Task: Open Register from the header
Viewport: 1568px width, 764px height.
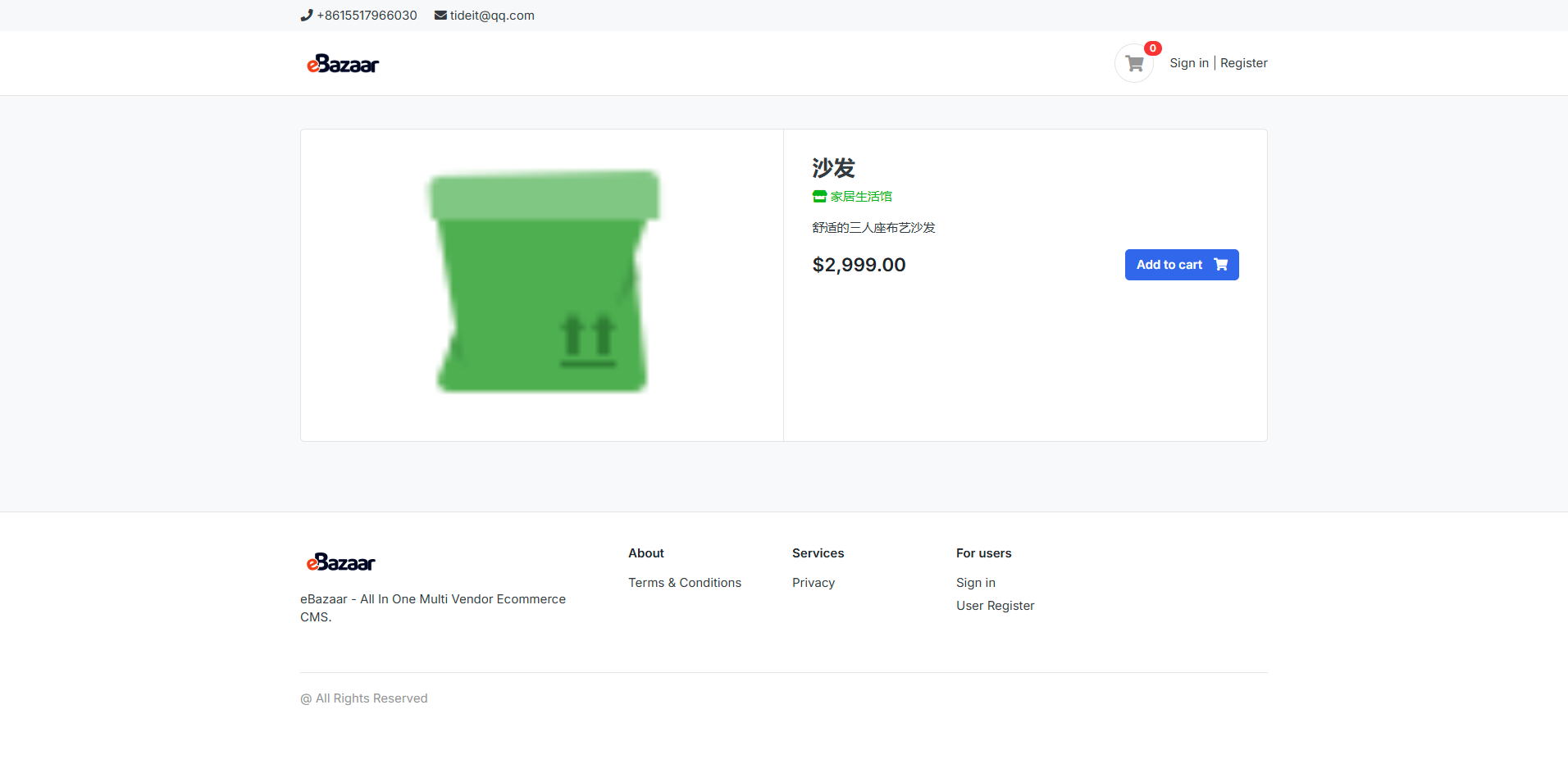Action: click(x=1243, y=63)
